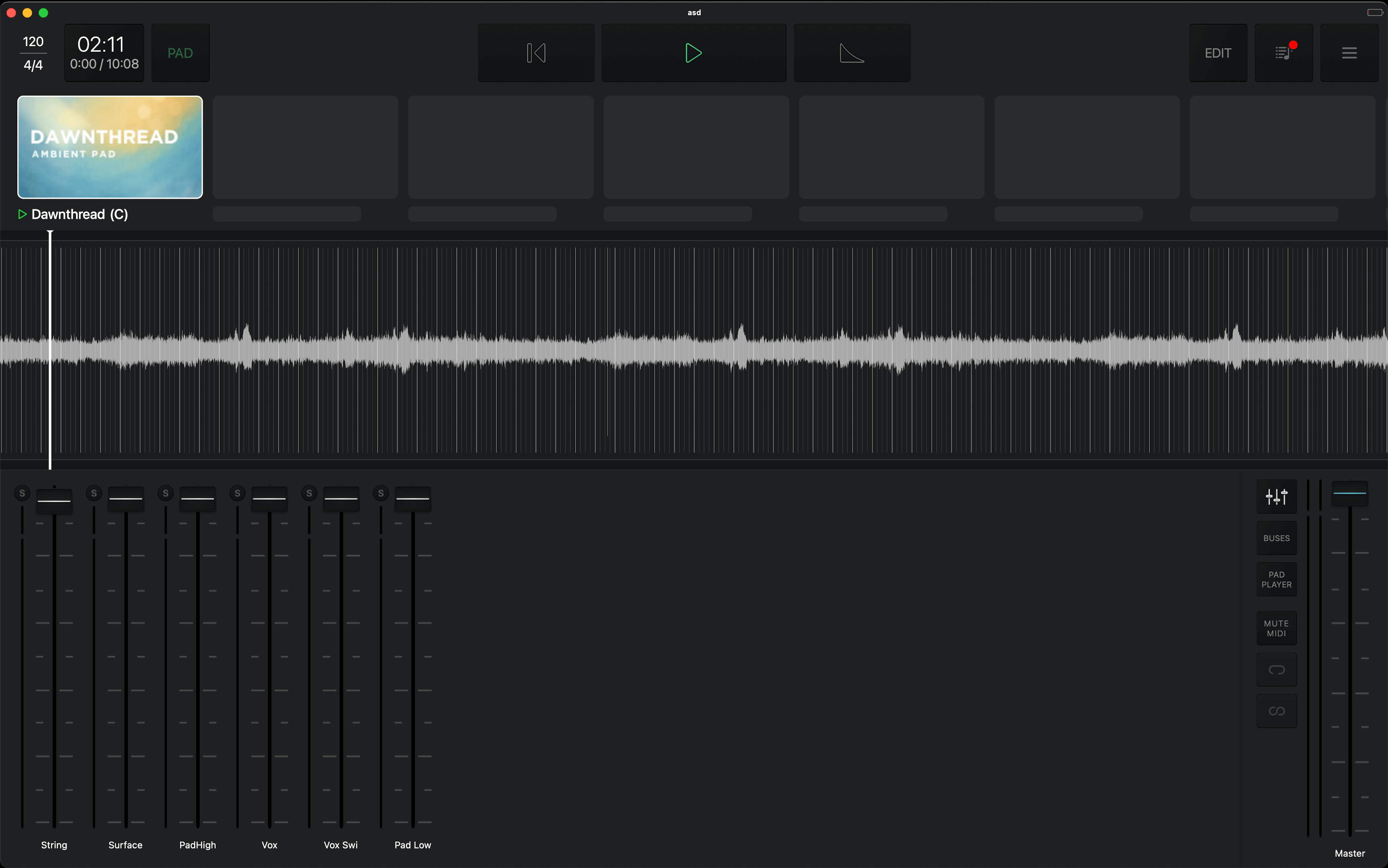Viewport: 1388px width, 868px height.
Task: Open the setlist icon with red dot
Action: click(1283, 53)
